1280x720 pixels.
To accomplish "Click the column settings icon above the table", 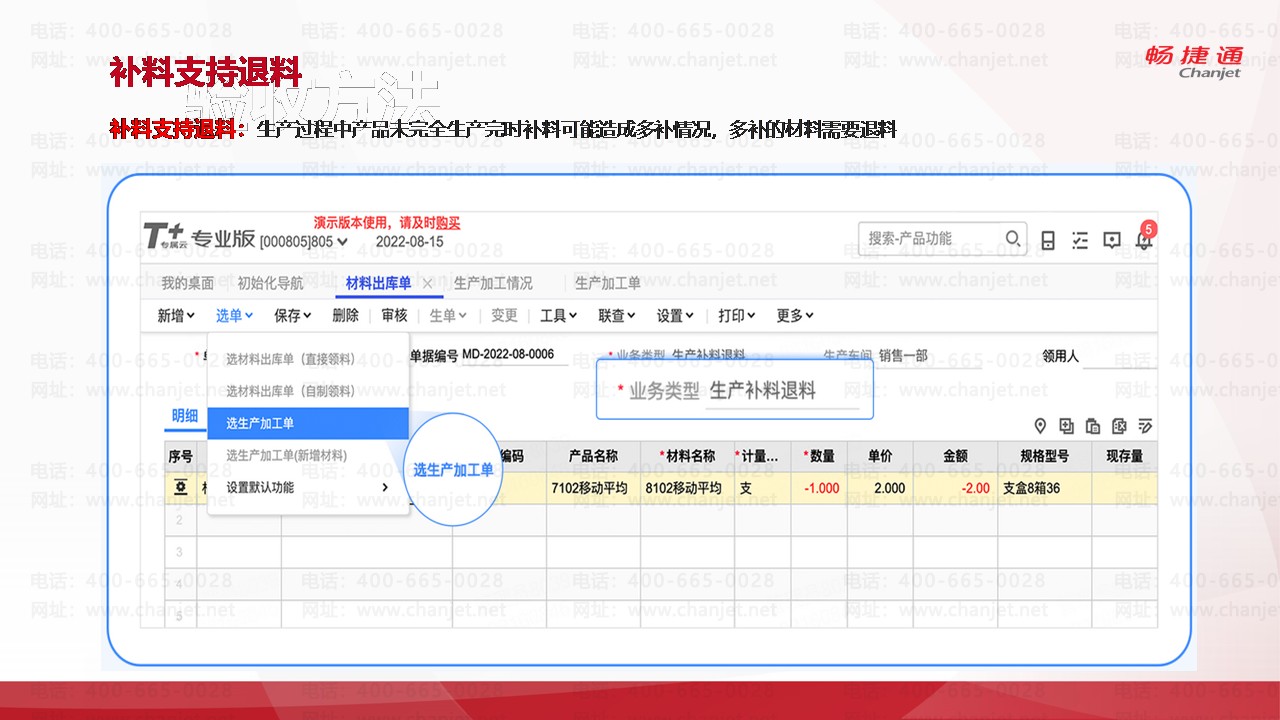I will tap(1119, 427).
